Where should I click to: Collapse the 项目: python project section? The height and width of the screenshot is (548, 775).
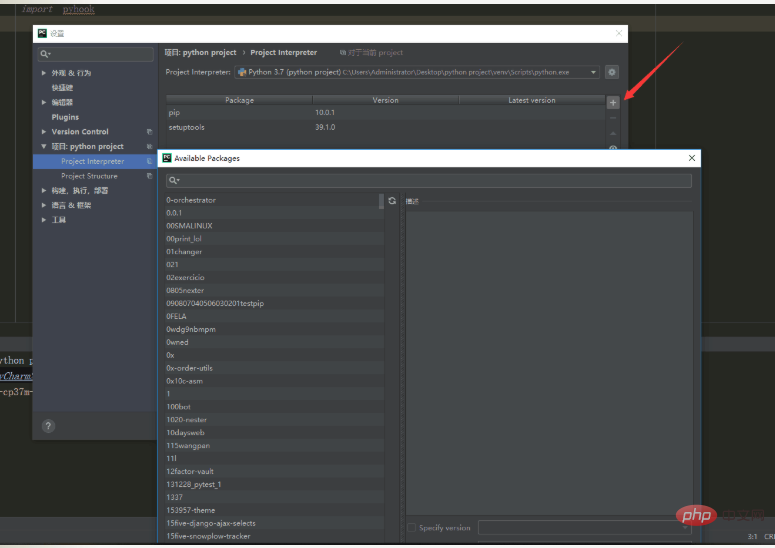44,146
